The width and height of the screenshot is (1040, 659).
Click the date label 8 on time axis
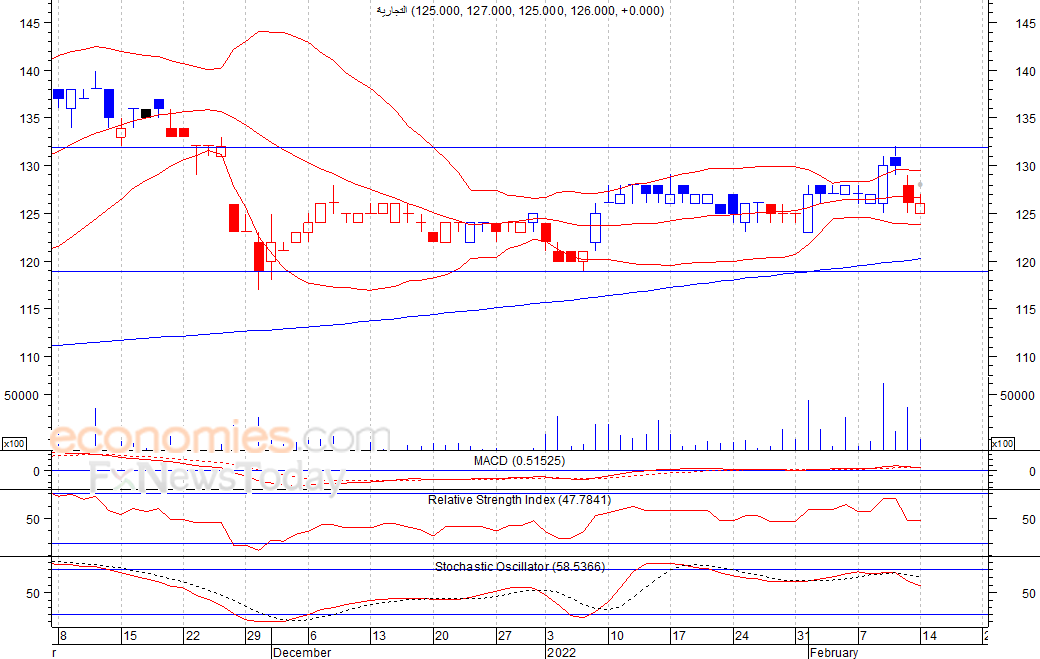63,636
